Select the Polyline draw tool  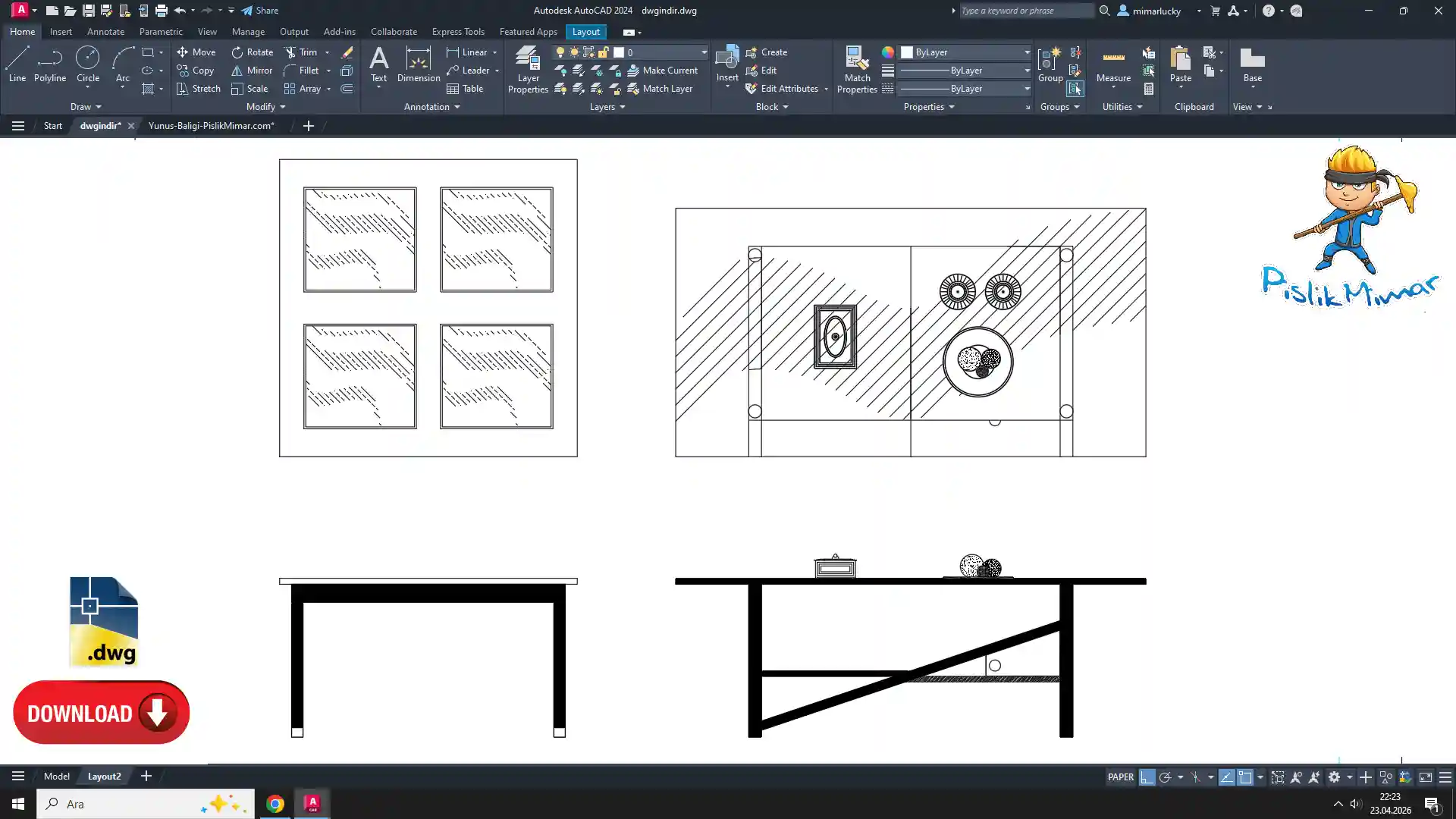49,64
